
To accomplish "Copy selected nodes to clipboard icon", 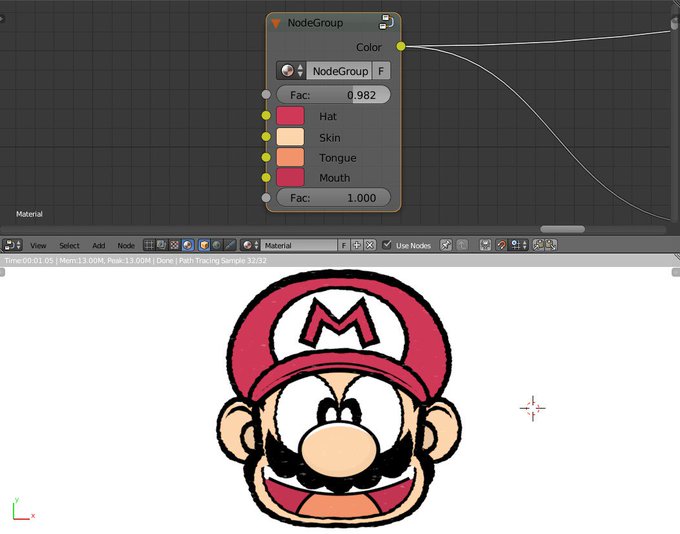I will click(x=538, y=245).
